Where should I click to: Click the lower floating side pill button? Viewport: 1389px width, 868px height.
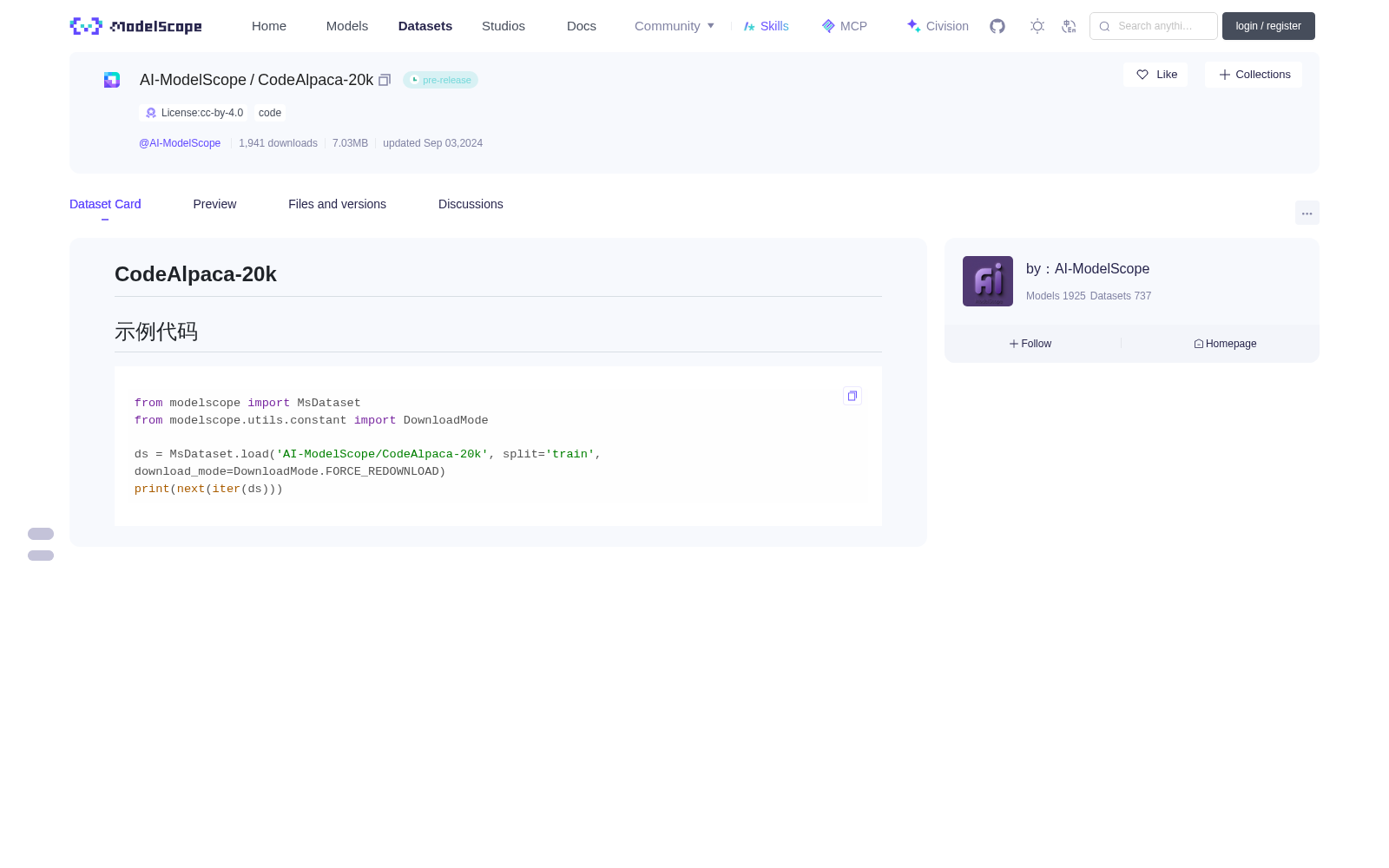(x=41, y=556)
